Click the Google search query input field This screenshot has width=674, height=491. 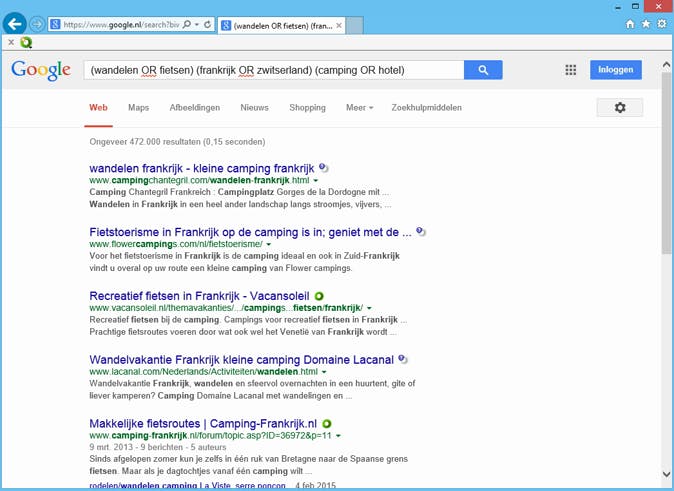[274, 70]
